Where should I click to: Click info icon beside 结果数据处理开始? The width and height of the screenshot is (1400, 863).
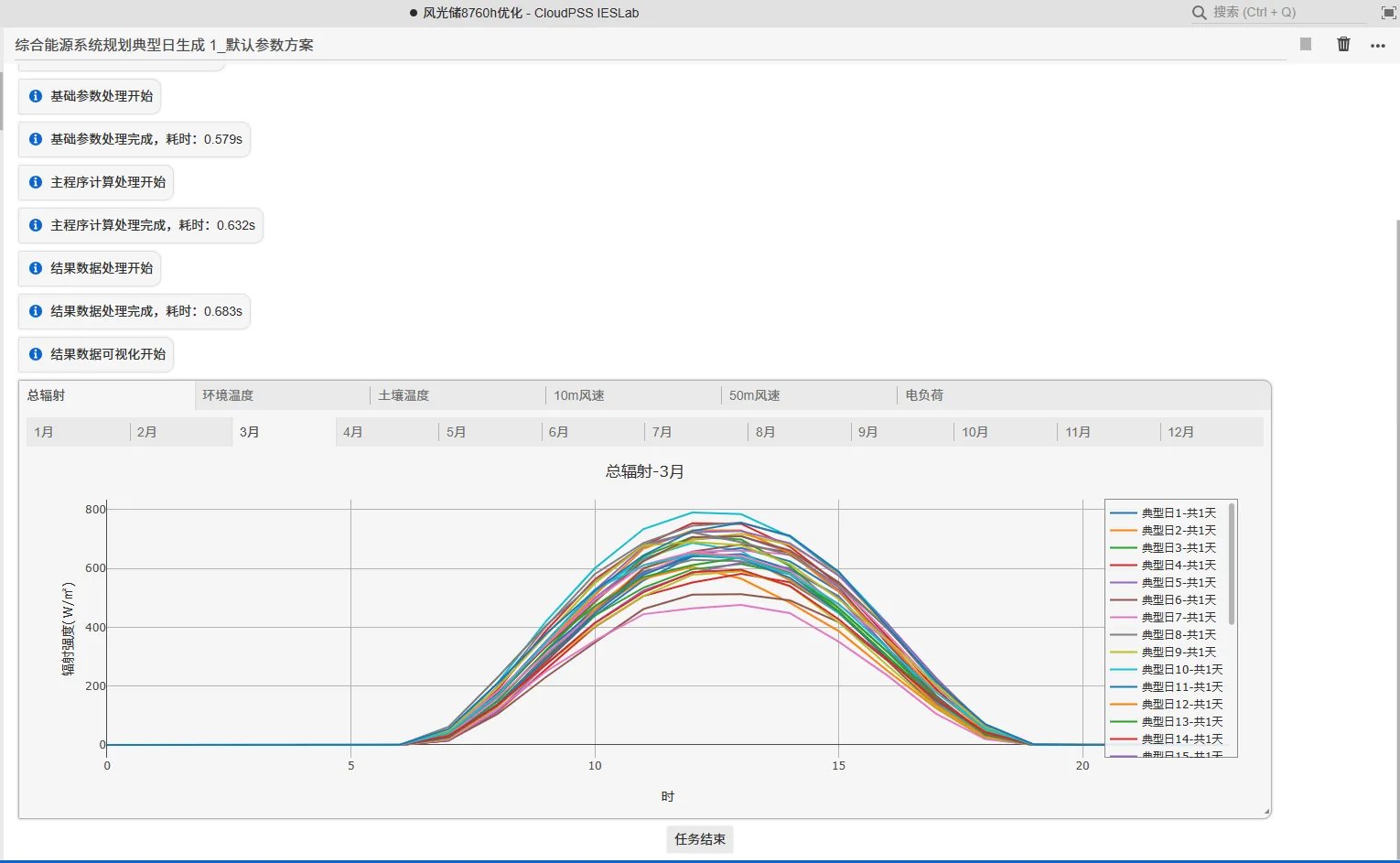click(36, 268)
